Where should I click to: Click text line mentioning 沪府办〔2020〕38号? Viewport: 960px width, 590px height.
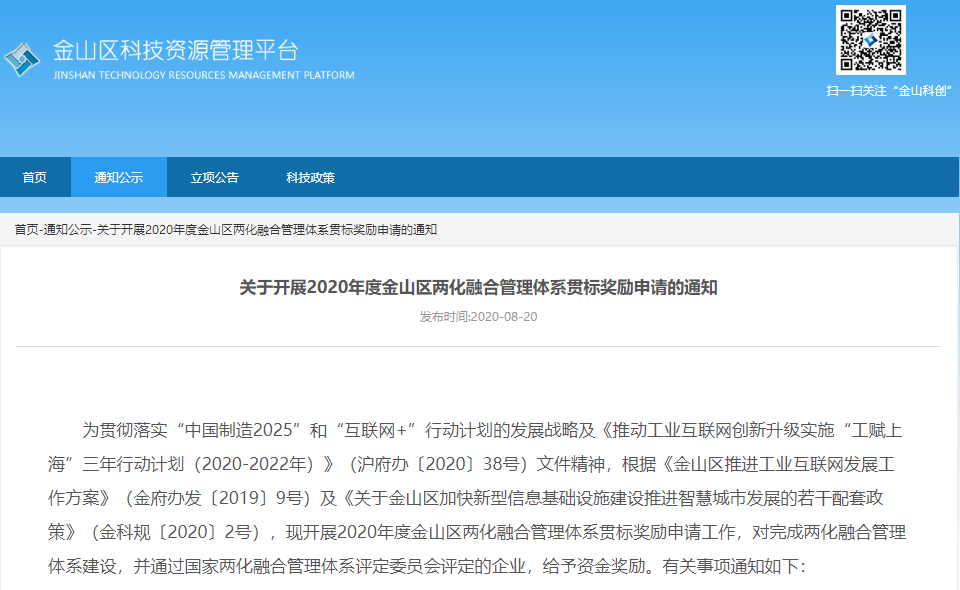pyautogui.click(x=471, y=464)
